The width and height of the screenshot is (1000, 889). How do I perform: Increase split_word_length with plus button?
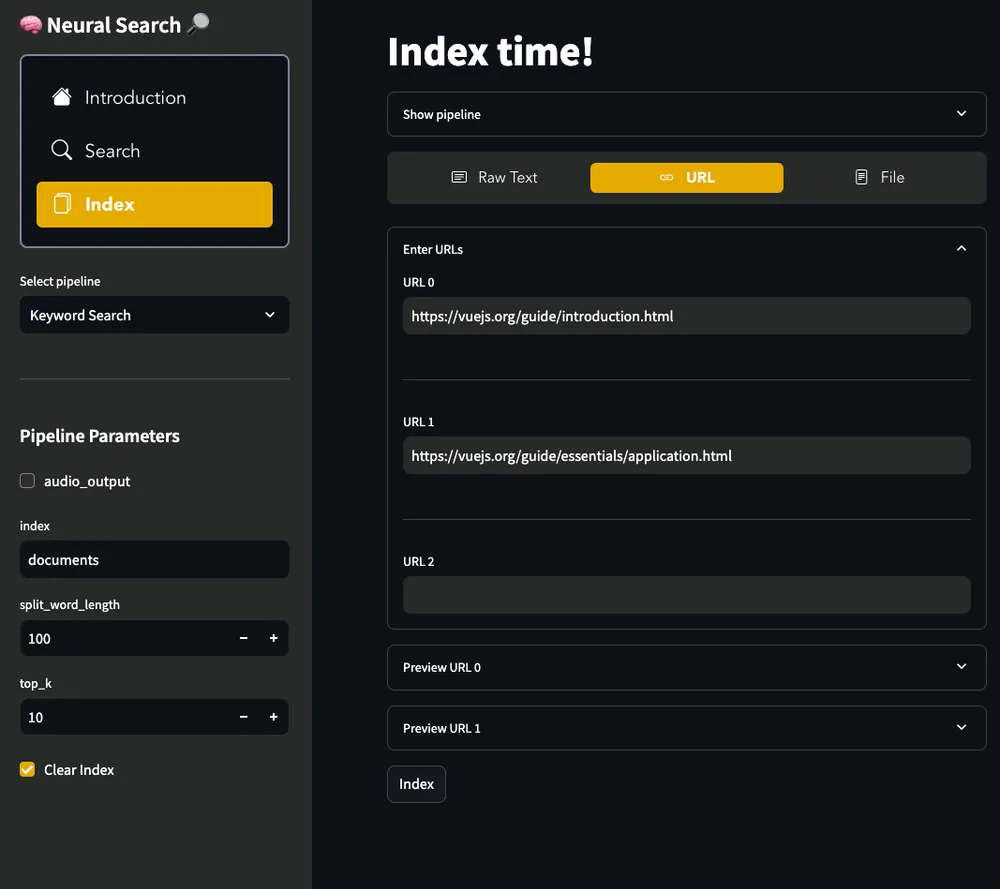pos(274,638)
